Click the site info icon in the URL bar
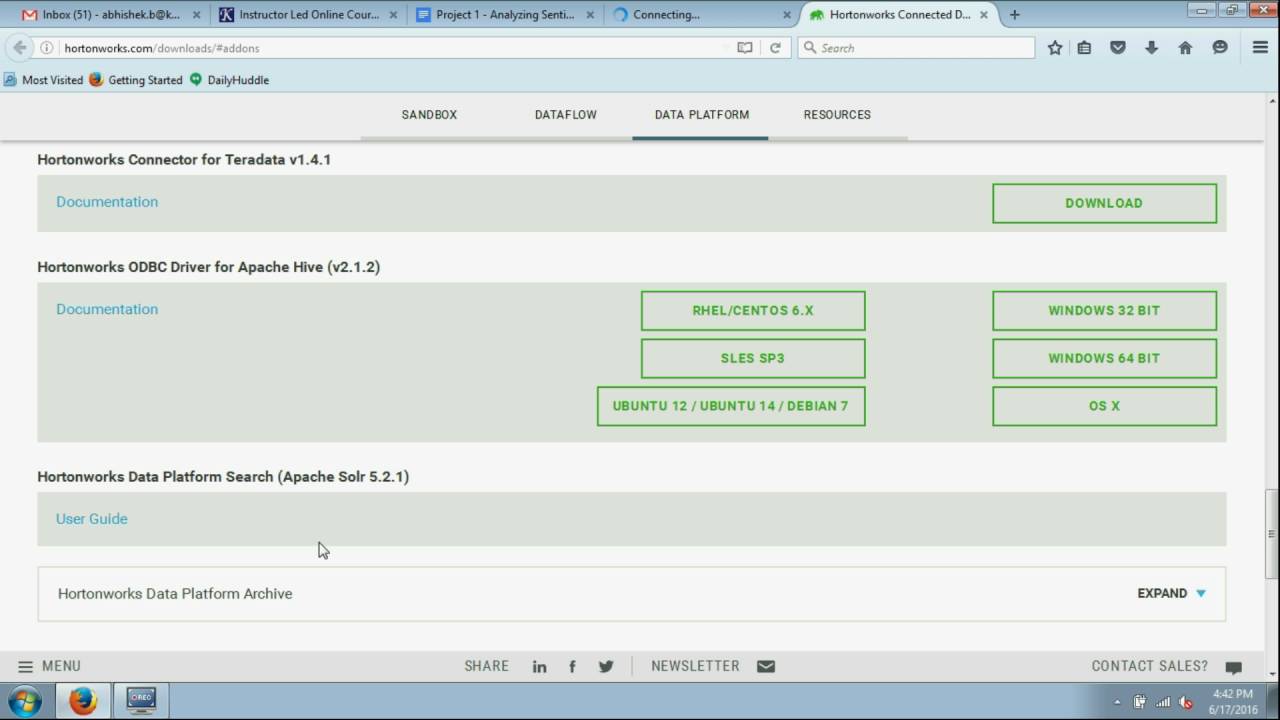The image size is (1280, 720). [47, 48]
